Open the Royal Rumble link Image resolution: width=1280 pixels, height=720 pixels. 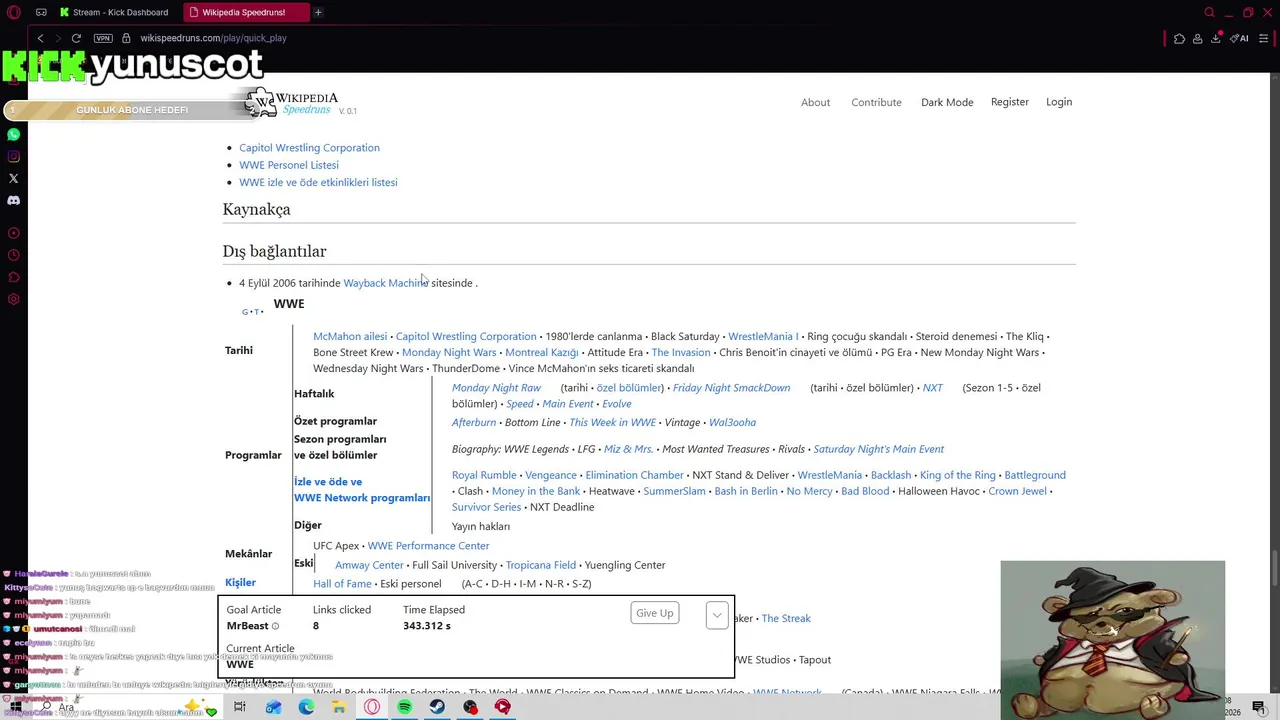click(x=484, y=475)
